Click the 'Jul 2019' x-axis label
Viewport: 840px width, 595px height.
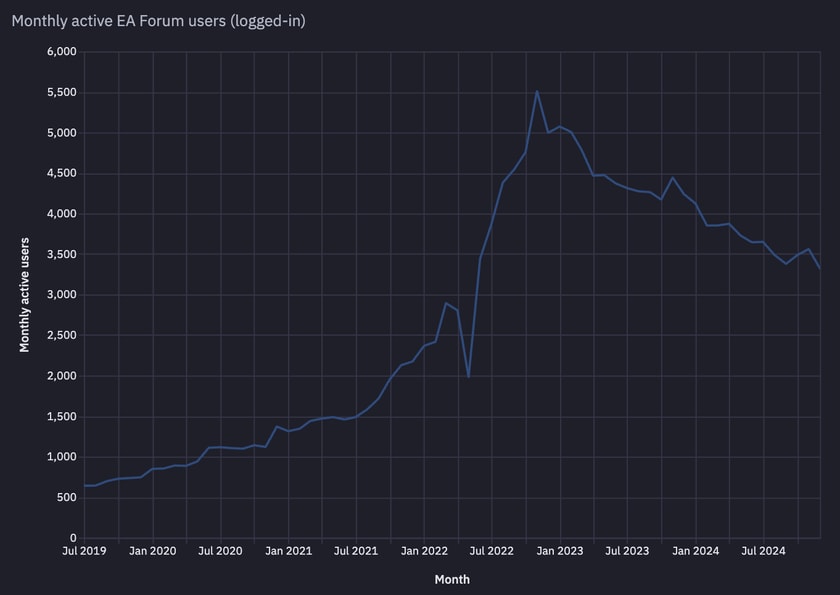(84, 551)
